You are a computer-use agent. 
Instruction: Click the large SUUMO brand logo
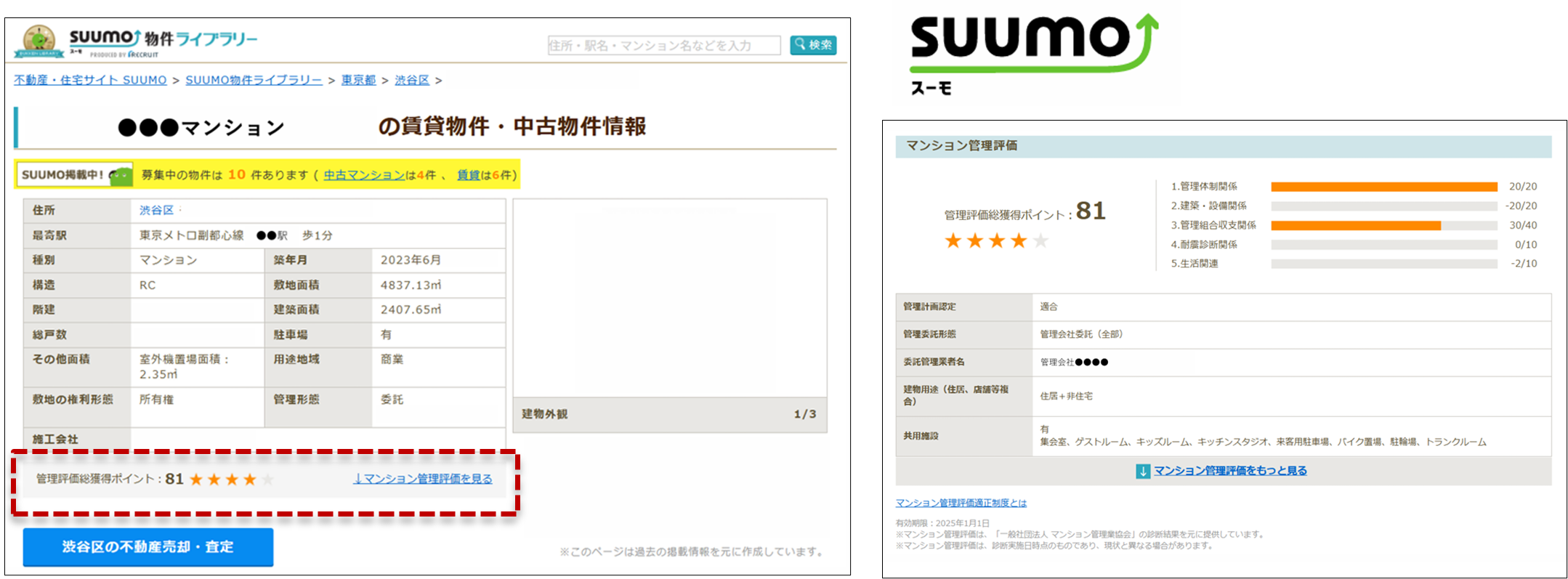(1033, 53)
